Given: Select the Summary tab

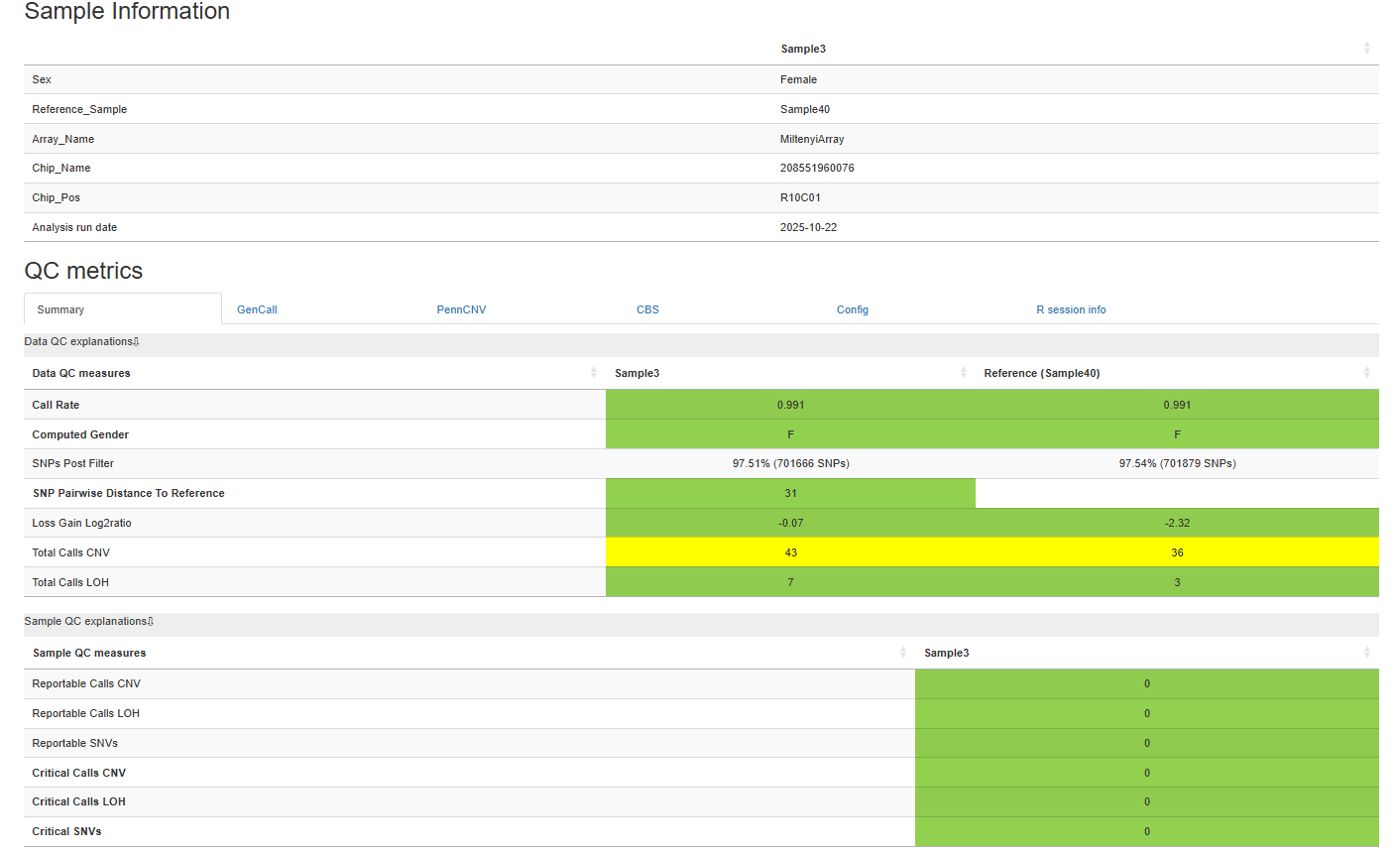Looking at the screenshot, I should click(60, 309).
